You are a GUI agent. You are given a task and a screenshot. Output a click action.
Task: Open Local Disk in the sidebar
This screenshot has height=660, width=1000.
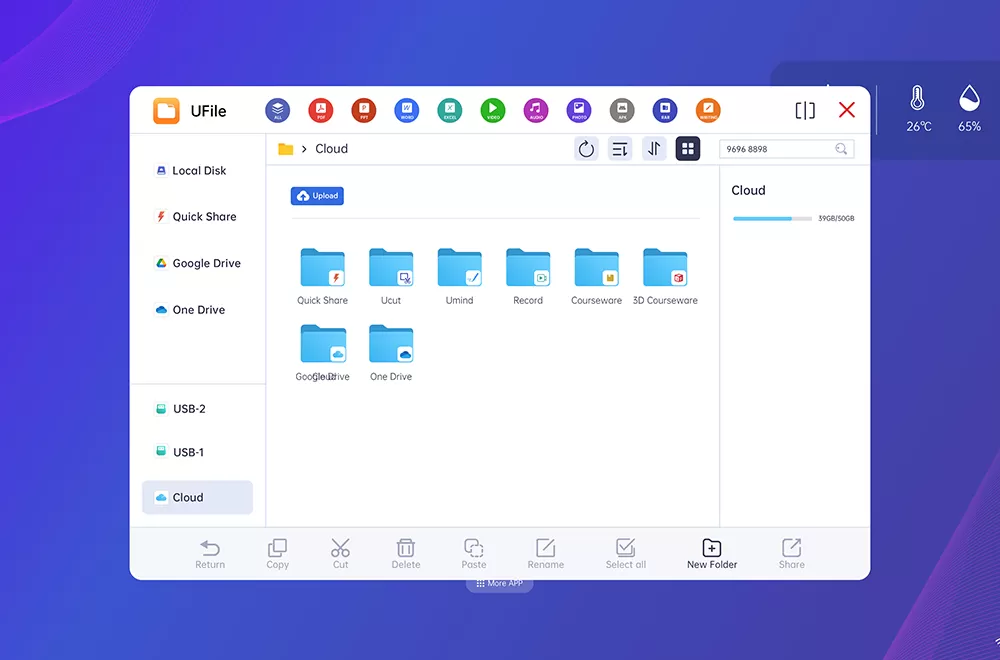[x=191, y=171]
